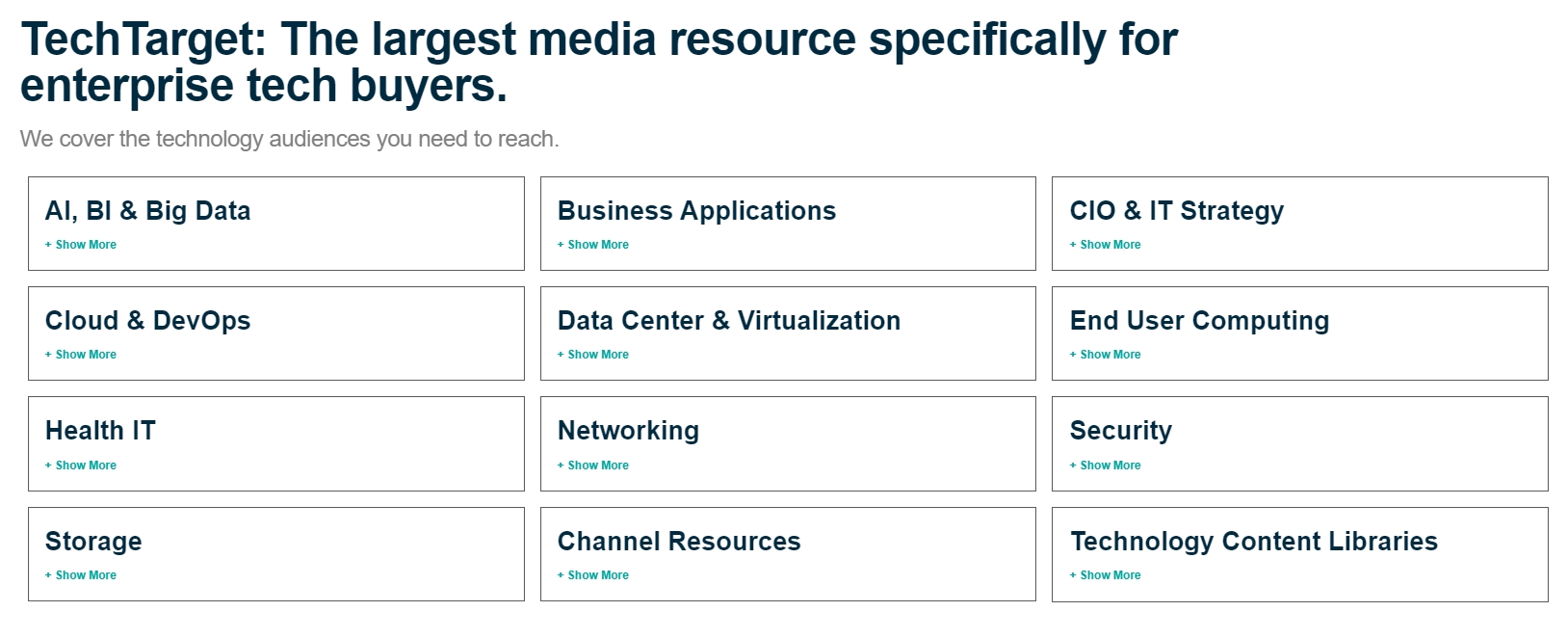Image resolution: width=1568 pixels, height=638 pixels.
Task: Expand Show More under Networking
Action: point(593,465)
